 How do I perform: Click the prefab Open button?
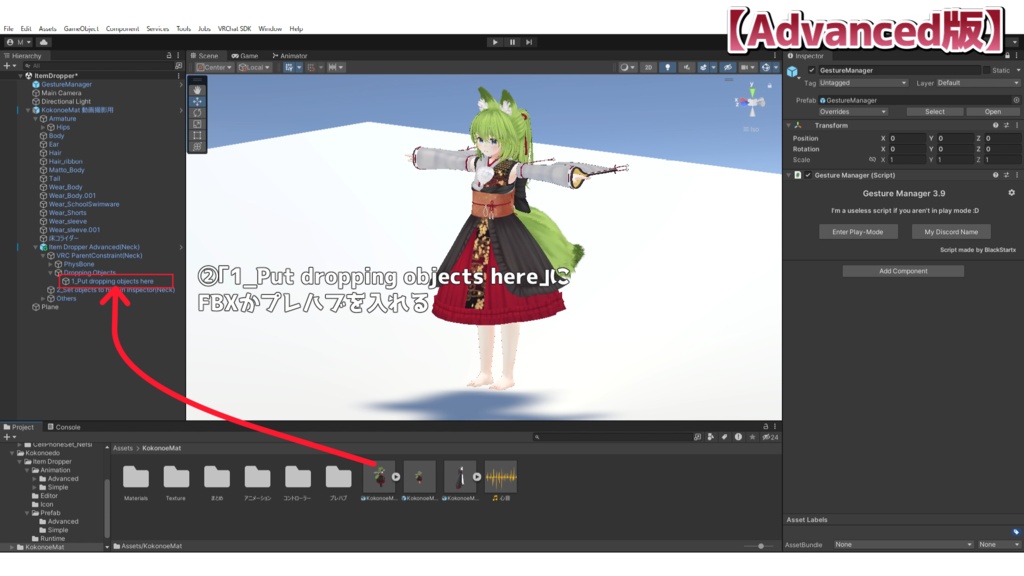(x=993, y=112)
